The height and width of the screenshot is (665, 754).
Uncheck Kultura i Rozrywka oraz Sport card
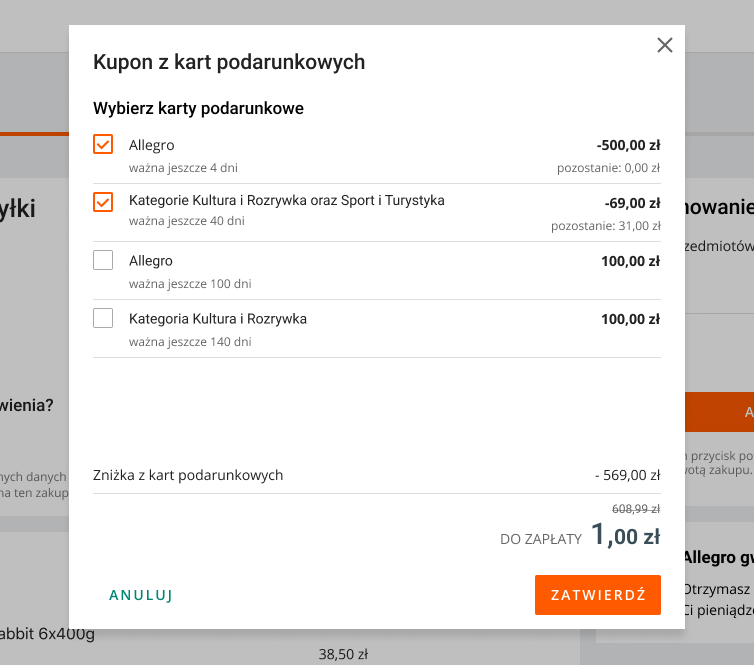click(x=103, y=202)
